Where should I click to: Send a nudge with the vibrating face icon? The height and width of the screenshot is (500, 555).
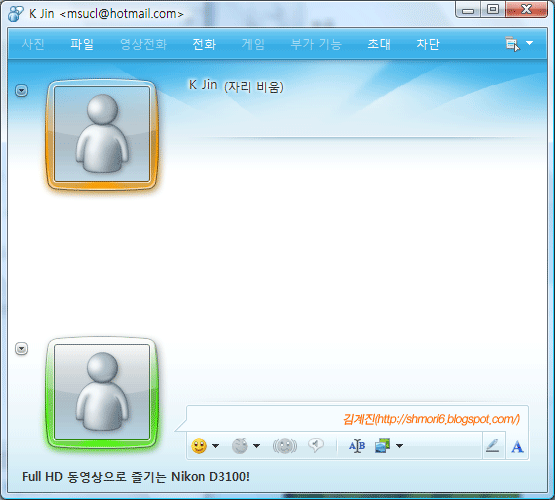point(285,446)
